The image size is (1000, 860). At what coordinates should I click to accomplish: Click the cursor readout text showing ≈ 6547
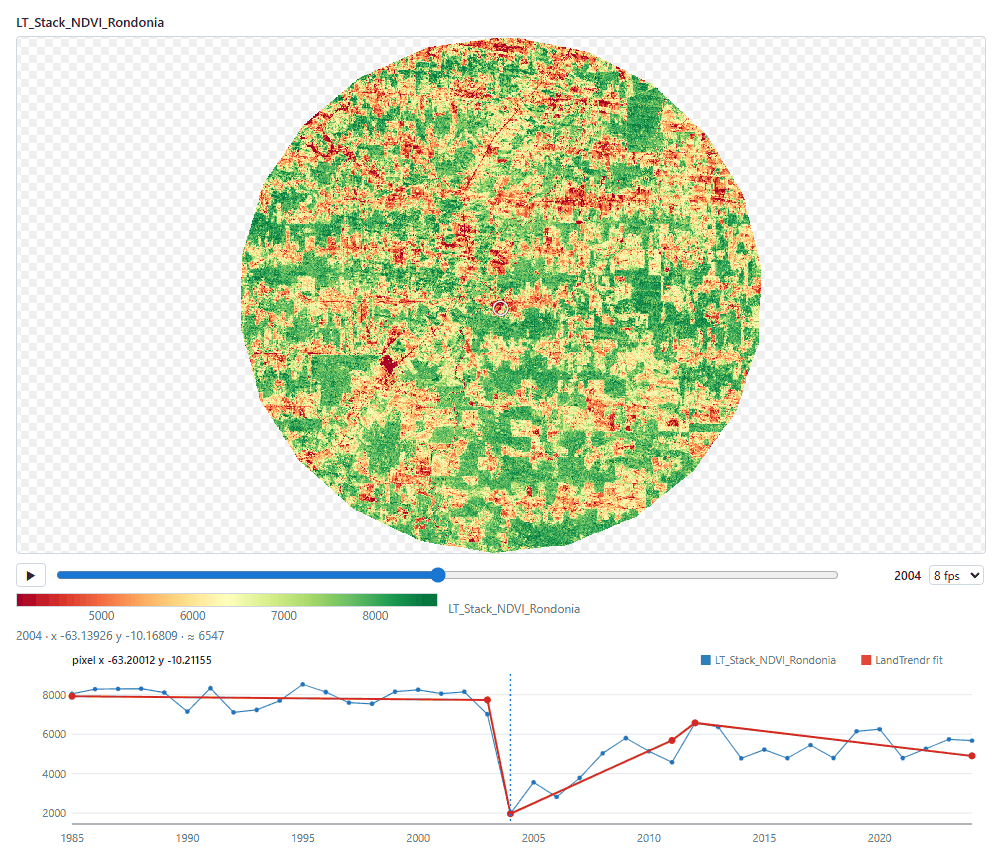tap(120, 635)
